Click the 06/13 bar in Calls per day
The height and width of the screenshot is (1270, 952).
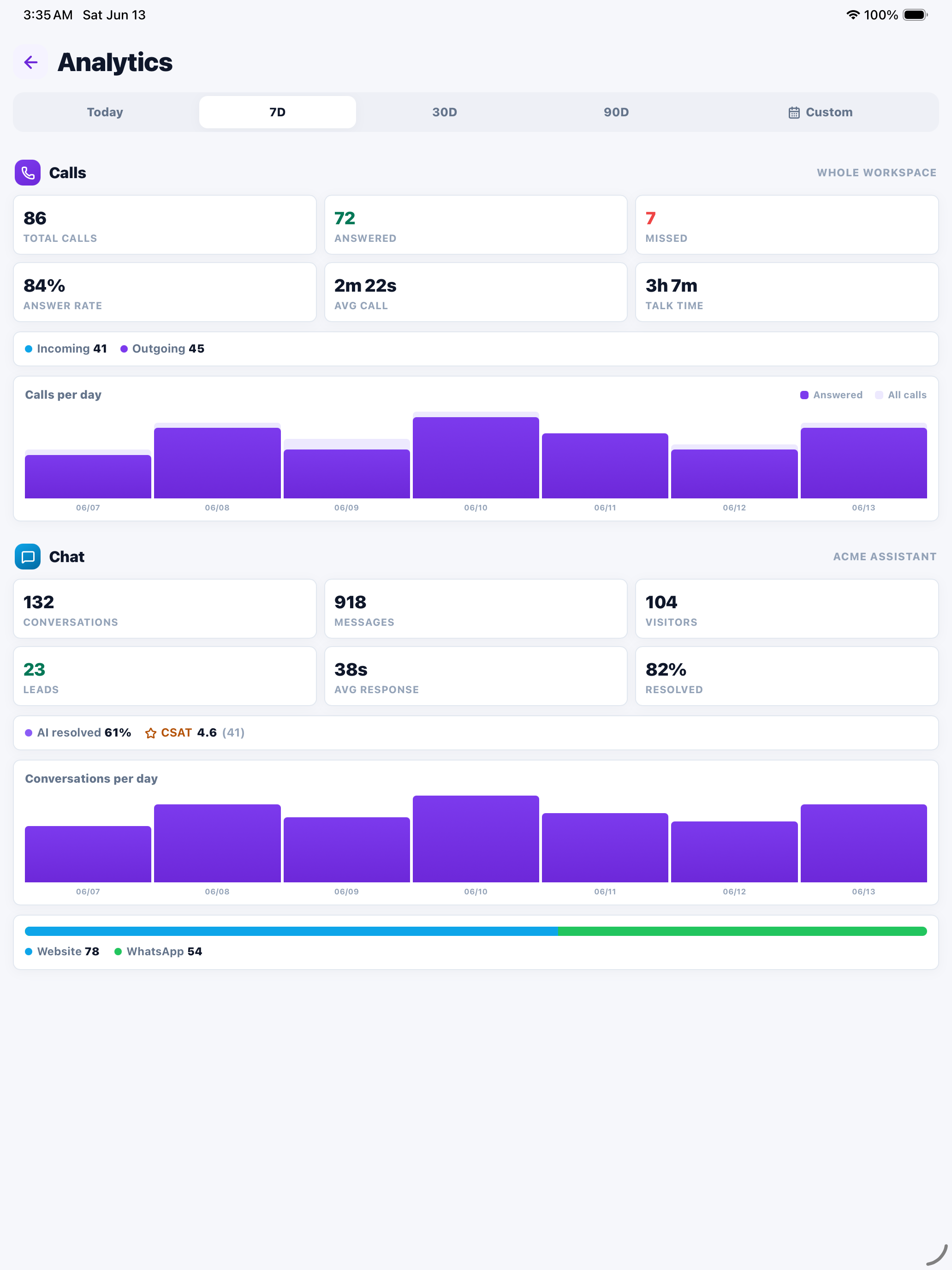point(863,461)
